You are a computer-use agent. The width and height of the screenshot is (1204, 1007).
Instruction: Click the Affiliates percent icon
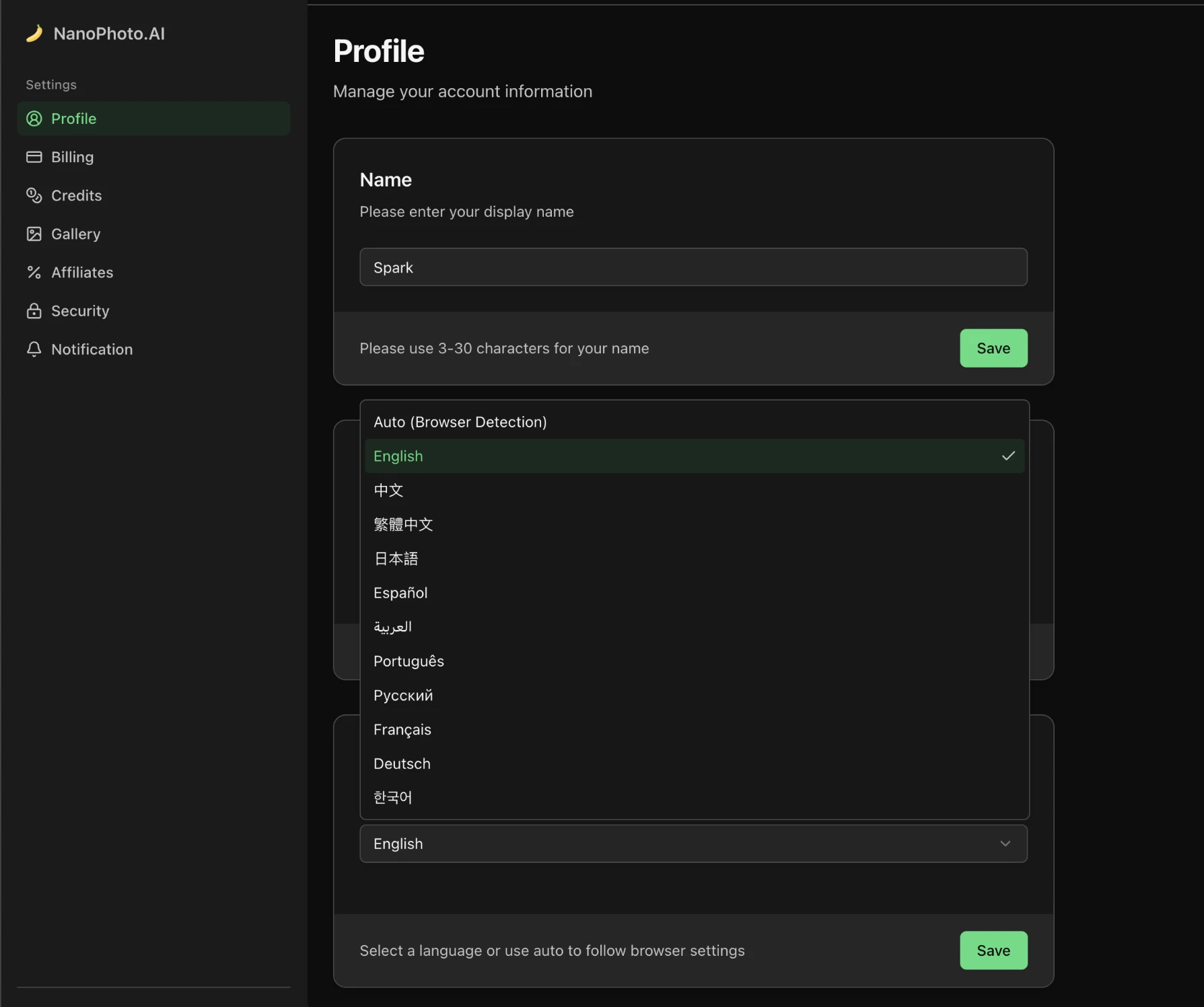(34, 272)
